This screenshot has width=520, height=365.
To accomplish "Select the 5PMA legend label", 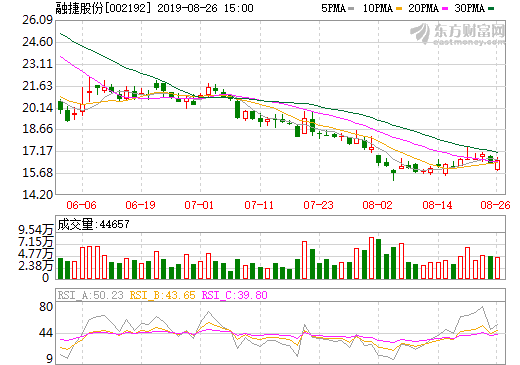I will coord(333,8).
